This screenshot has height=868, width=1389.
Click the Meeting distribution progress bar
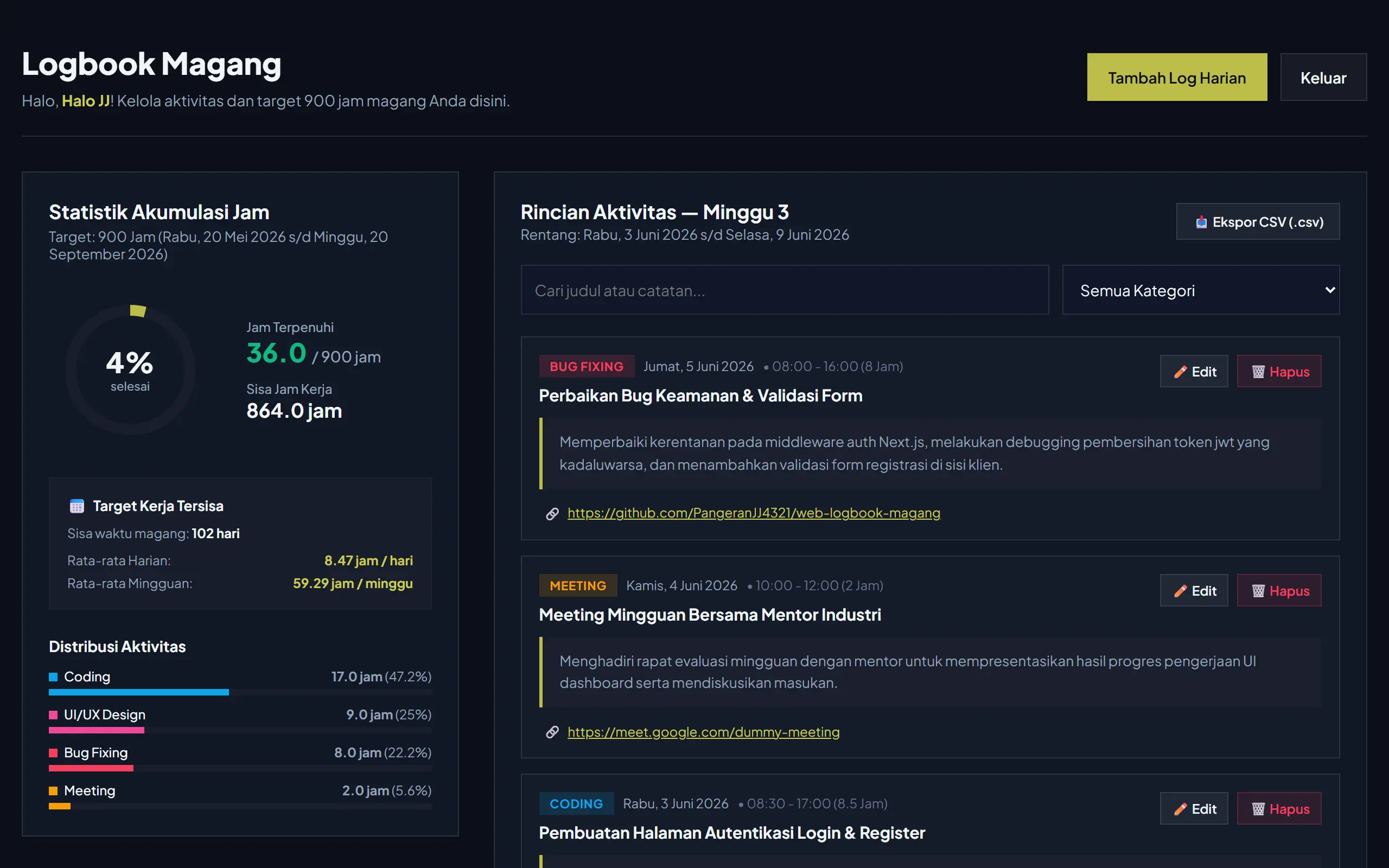[240, 806]
